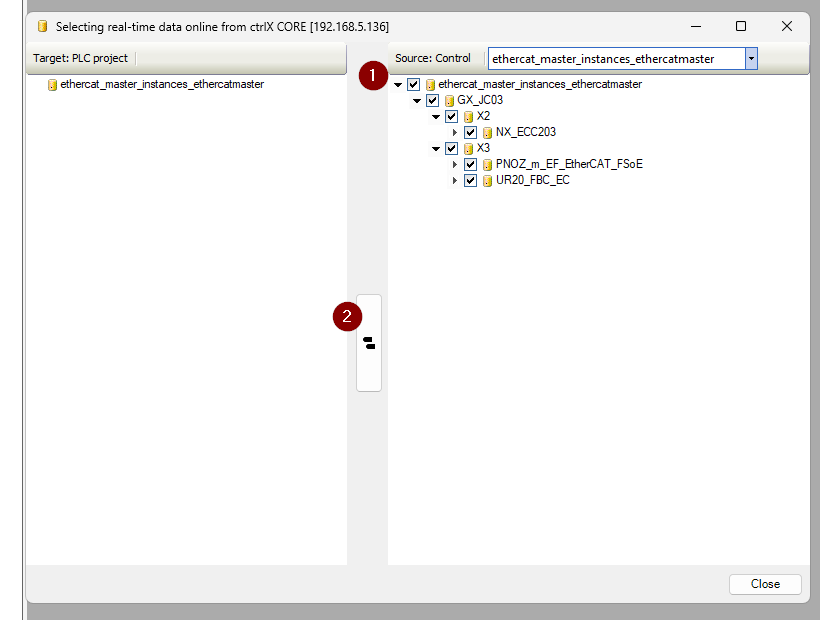Select the GX_JC03 label
Viewport: 820px width, 620px height.
click(480, 100)
